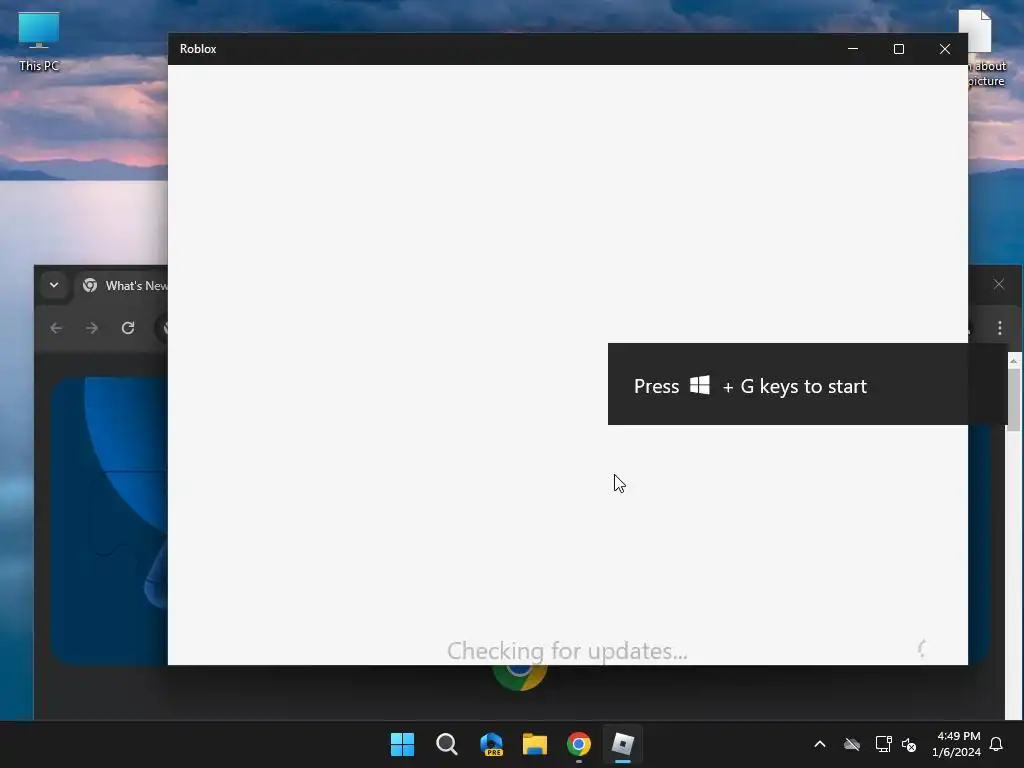The height and width of the screenshot is (768, 1024).
Task: Go back in the Chrome window
Action: 56,328
